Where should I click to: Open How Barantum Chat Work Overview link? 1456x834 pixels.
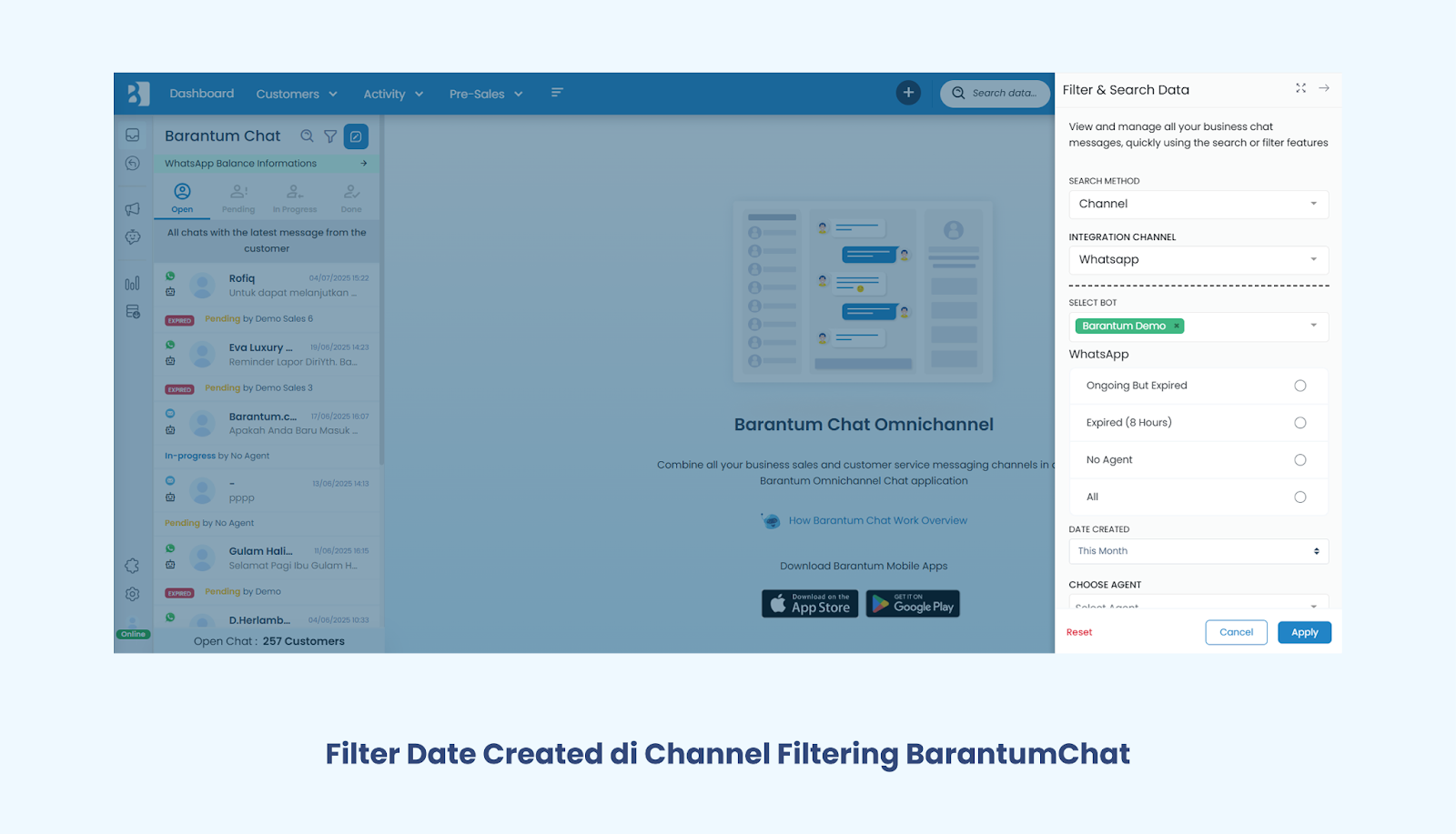[877, 520]
